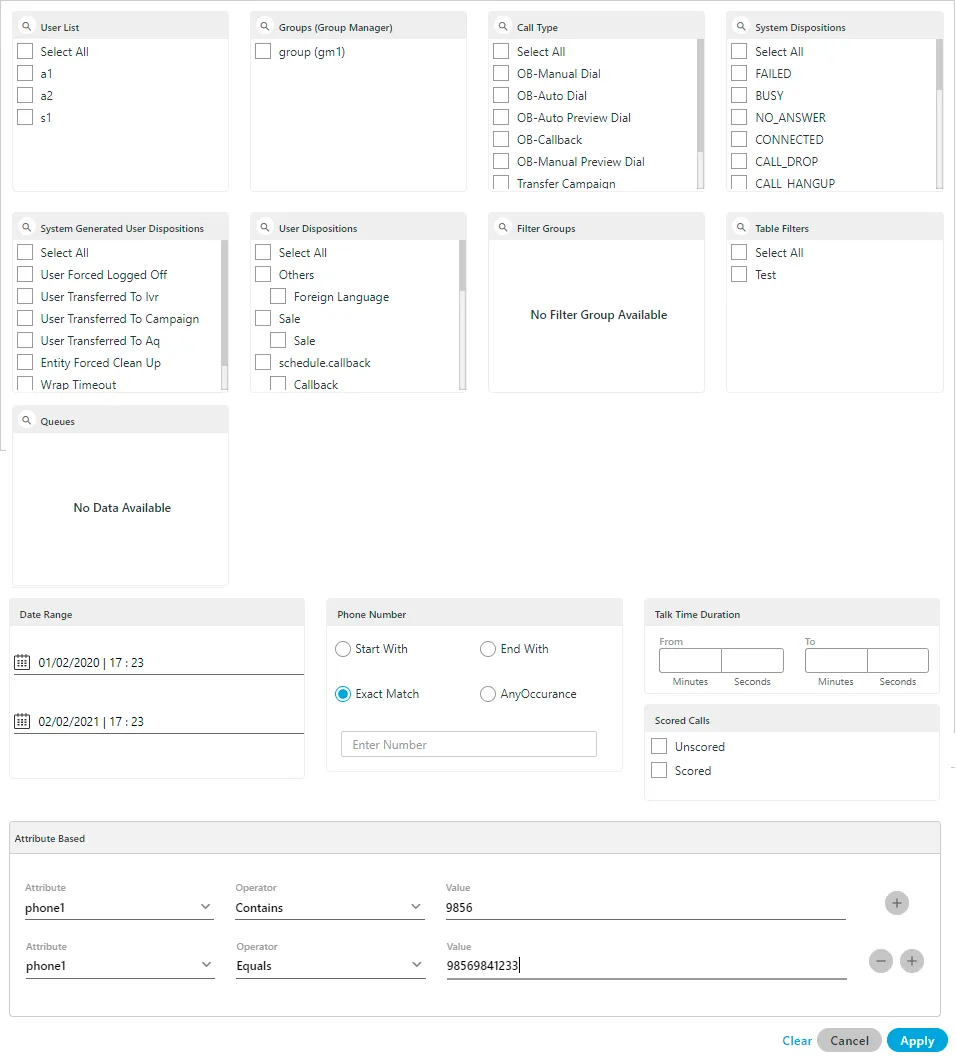
Task: Click the To Seconds talk time field
Action: pos(897,660)
